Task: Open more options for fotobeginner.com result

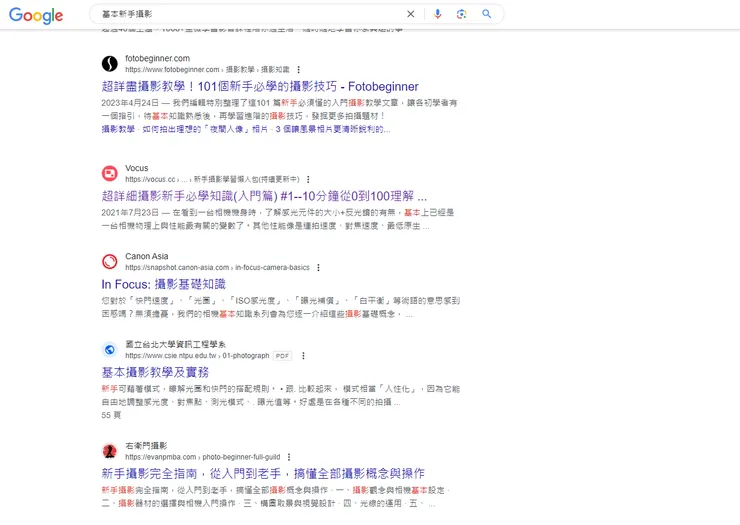Action: pyautogui.click(x=299, y=70)
